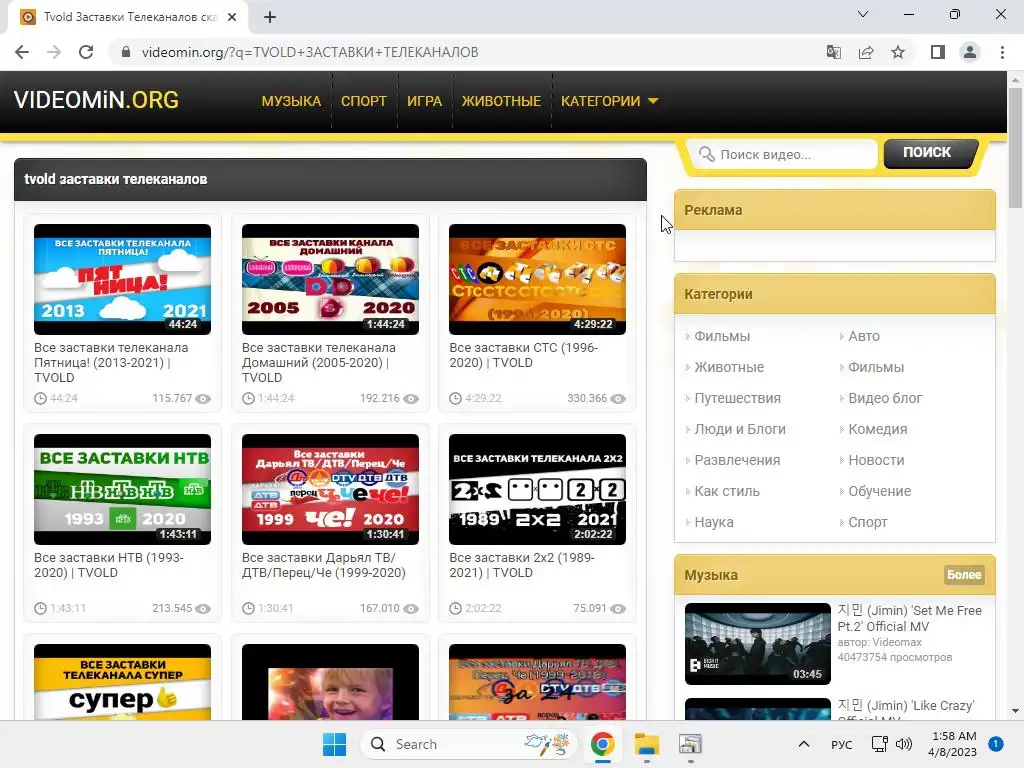Open the НТВ 1993-2020 video thumbnail

pos(122,489)
